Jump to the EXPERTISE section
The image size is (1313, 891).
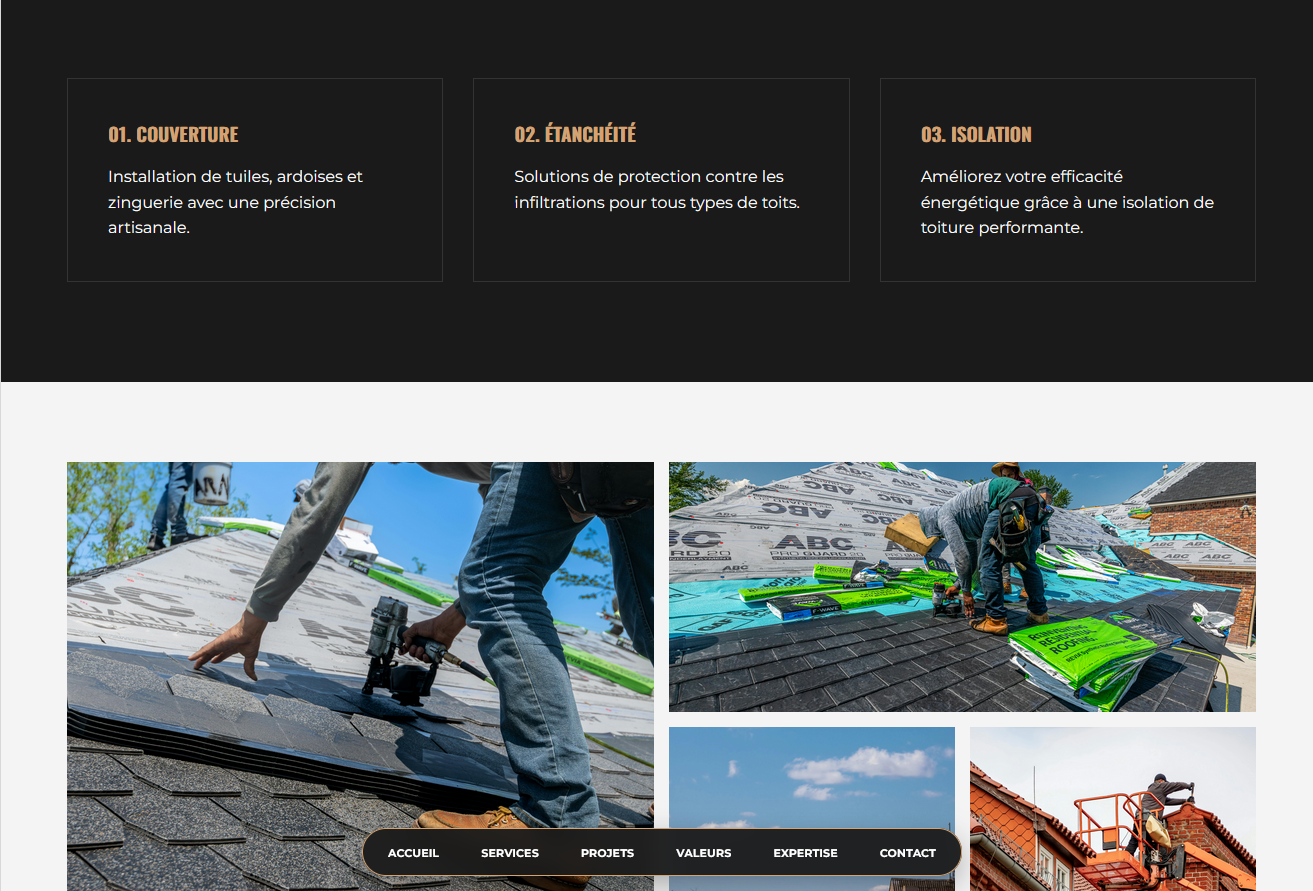[805, 853]
